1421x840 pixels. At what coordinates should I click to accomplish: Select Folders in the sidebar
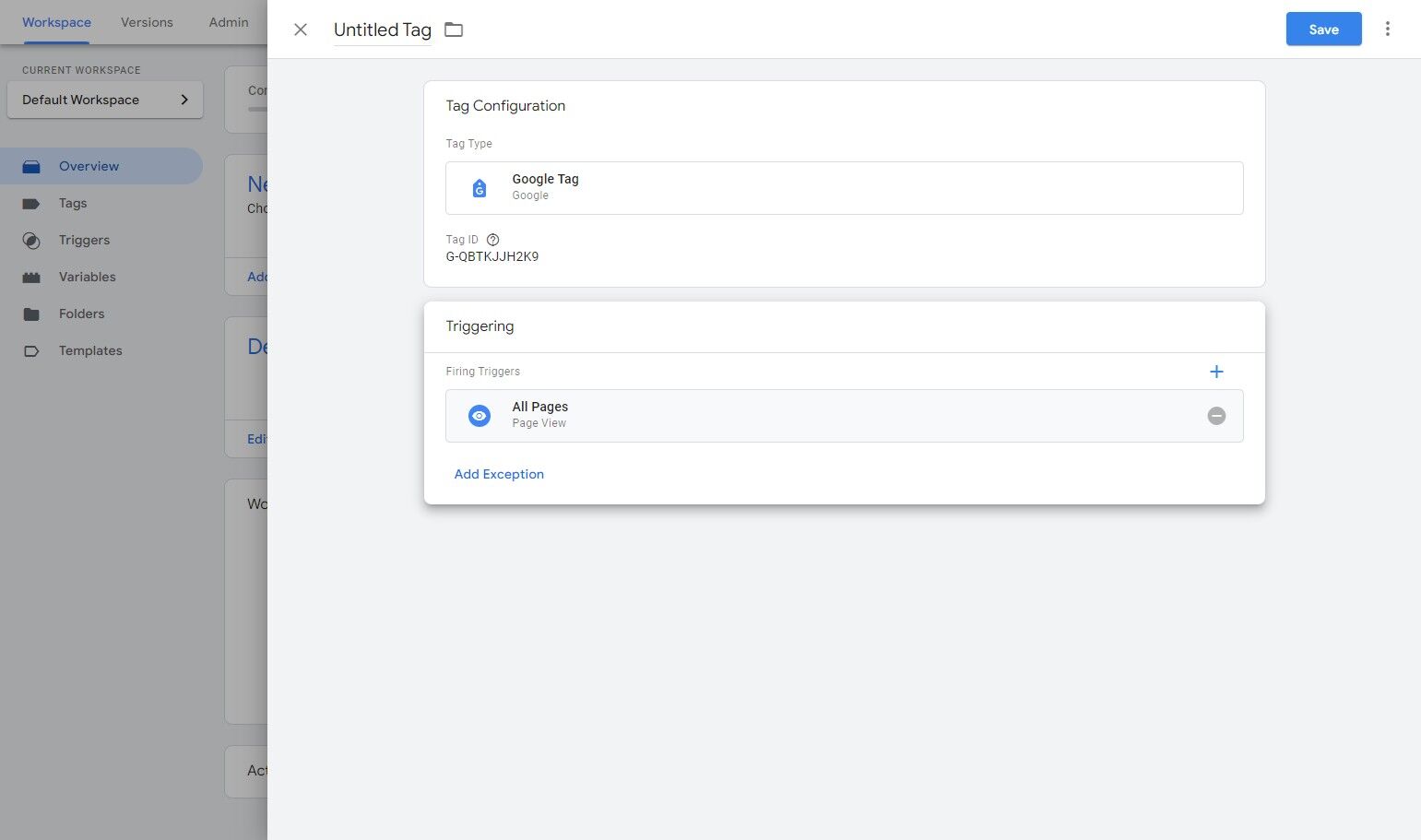[81, 314]
